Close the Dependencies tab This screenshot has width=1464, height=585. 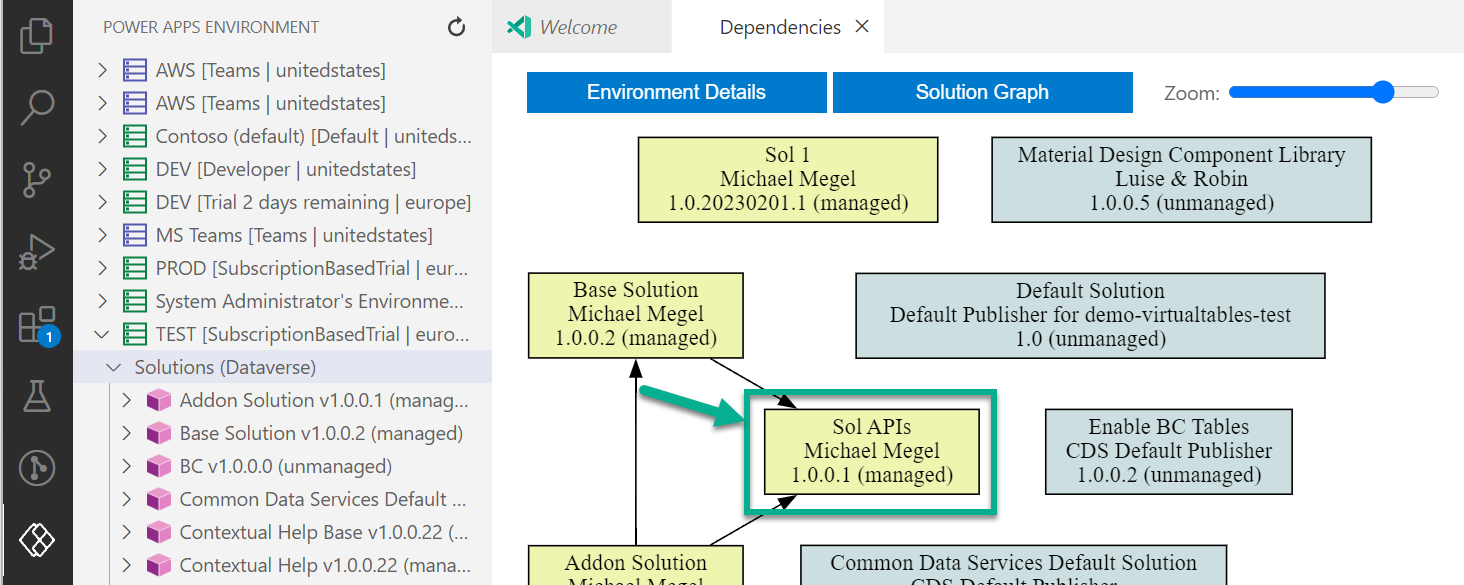862,27
